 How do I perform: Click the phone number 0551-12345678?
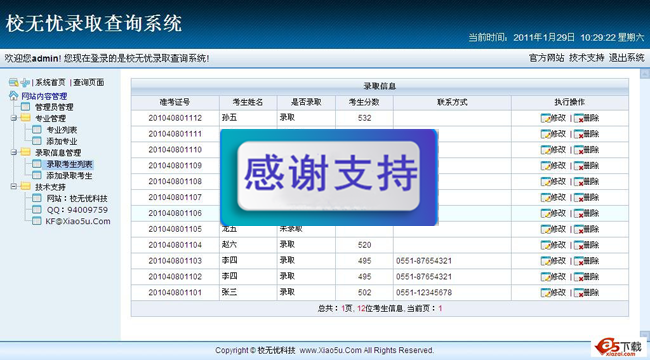[424, 292]
